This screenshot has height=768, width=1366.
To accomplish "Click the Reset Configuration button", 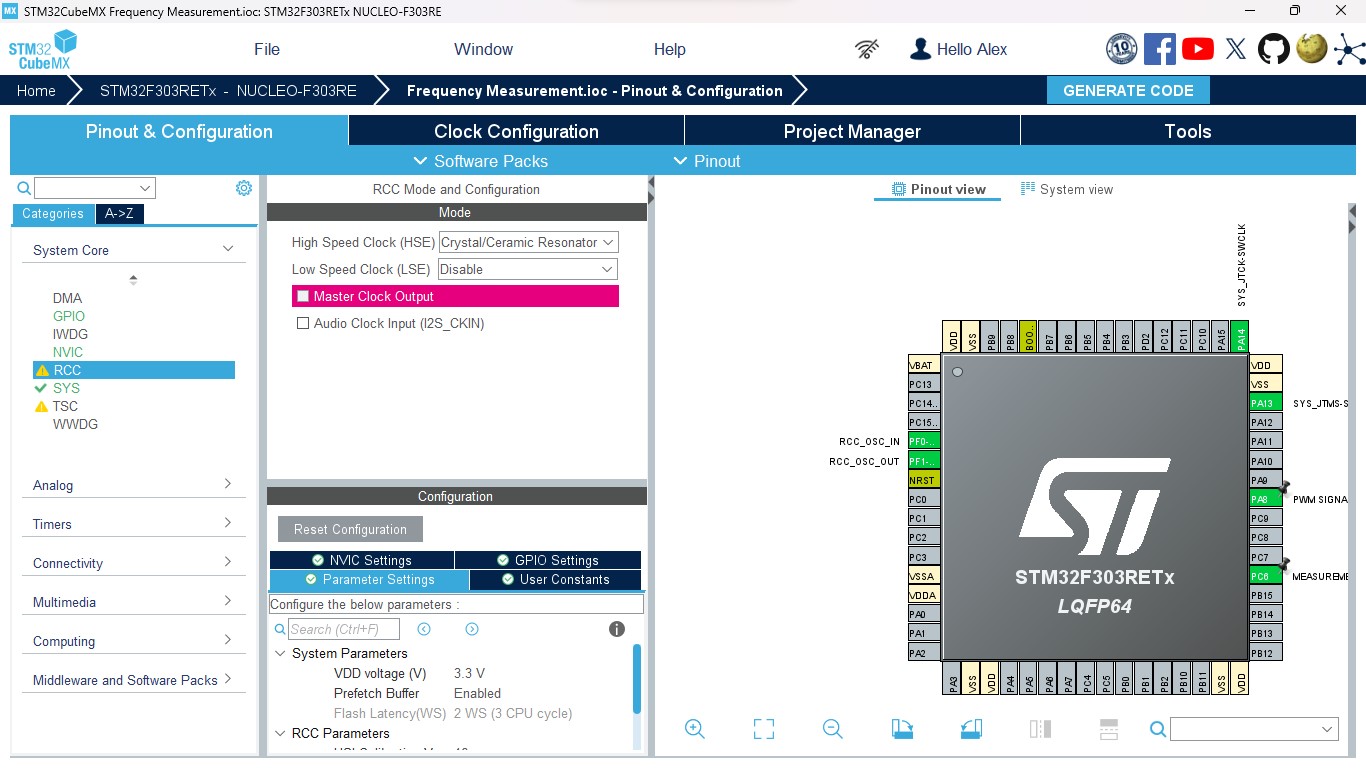I will (x=350, y=529).
